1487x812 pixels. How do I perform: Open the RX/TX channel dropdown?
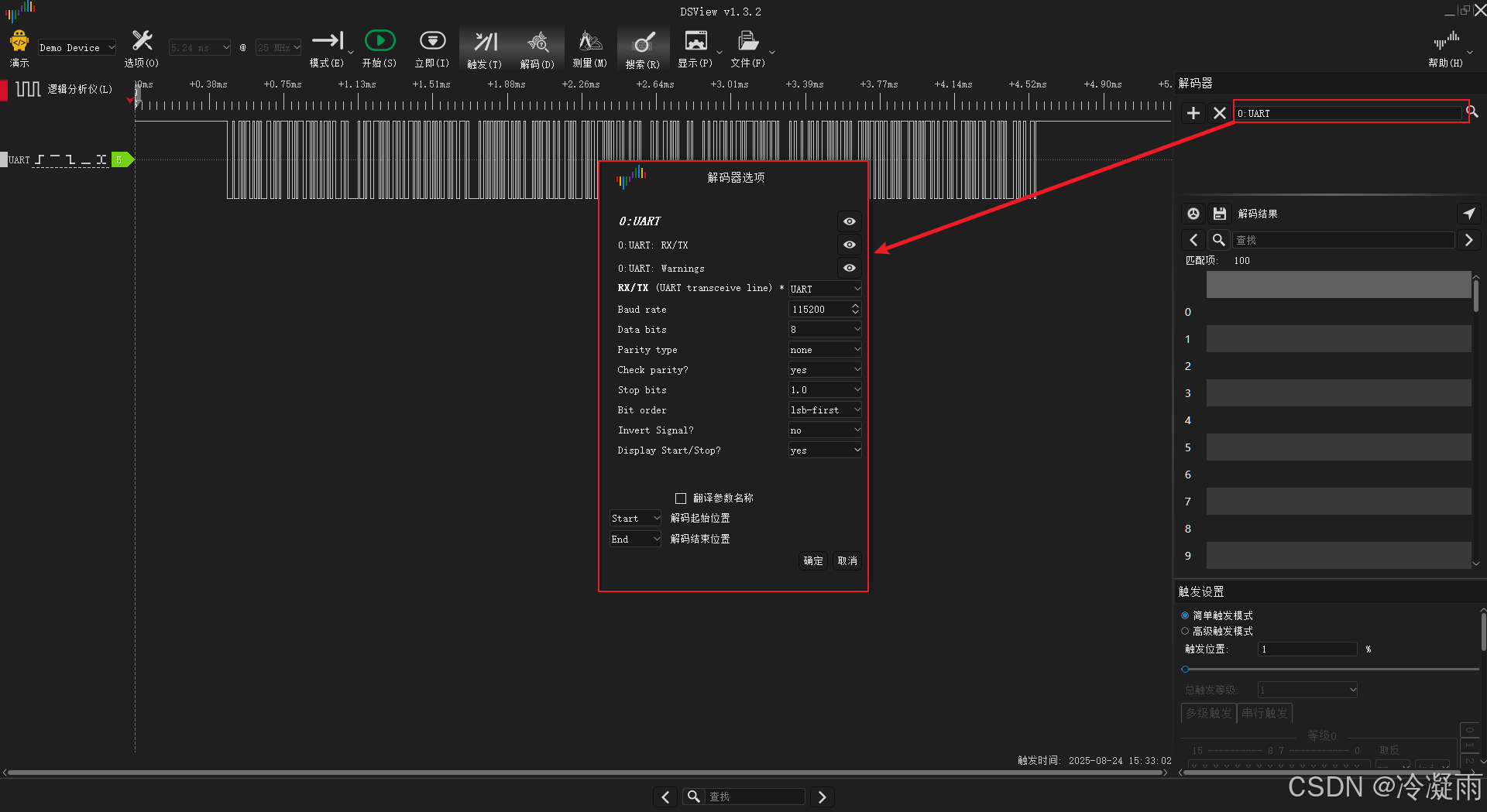tap(825, 289)
